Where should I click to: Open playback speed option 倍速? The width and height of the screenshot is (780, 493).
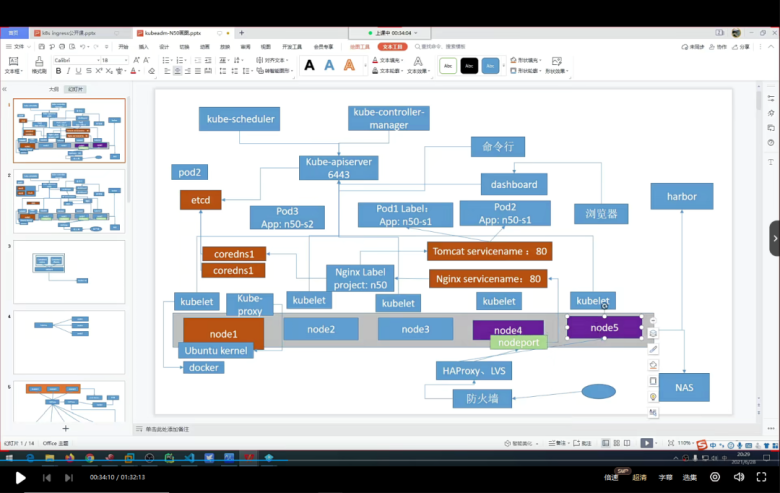[x=610, y=478]
